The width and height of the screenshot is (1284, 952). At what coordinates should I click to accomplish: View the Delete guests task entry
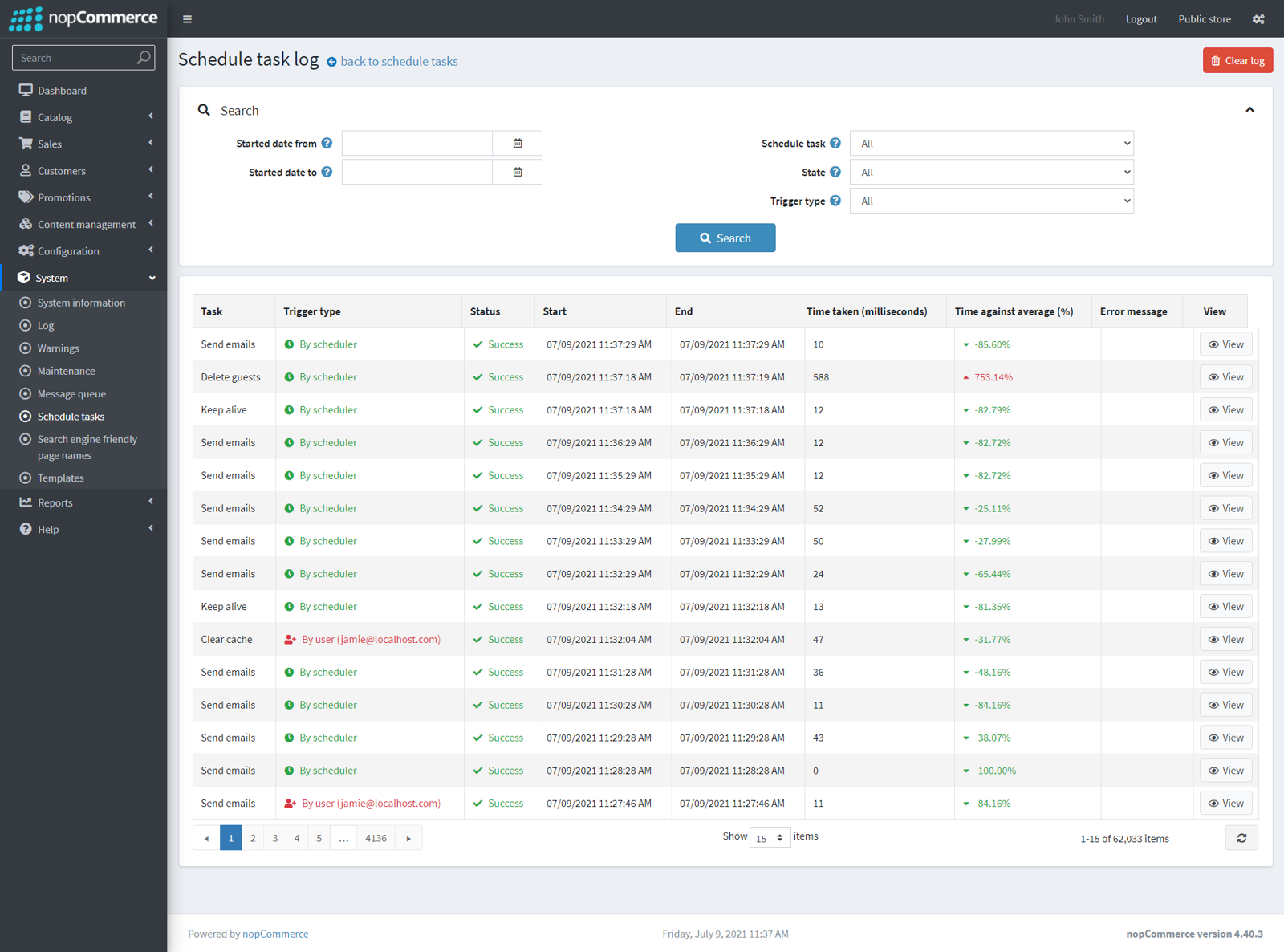point(1226,377)
